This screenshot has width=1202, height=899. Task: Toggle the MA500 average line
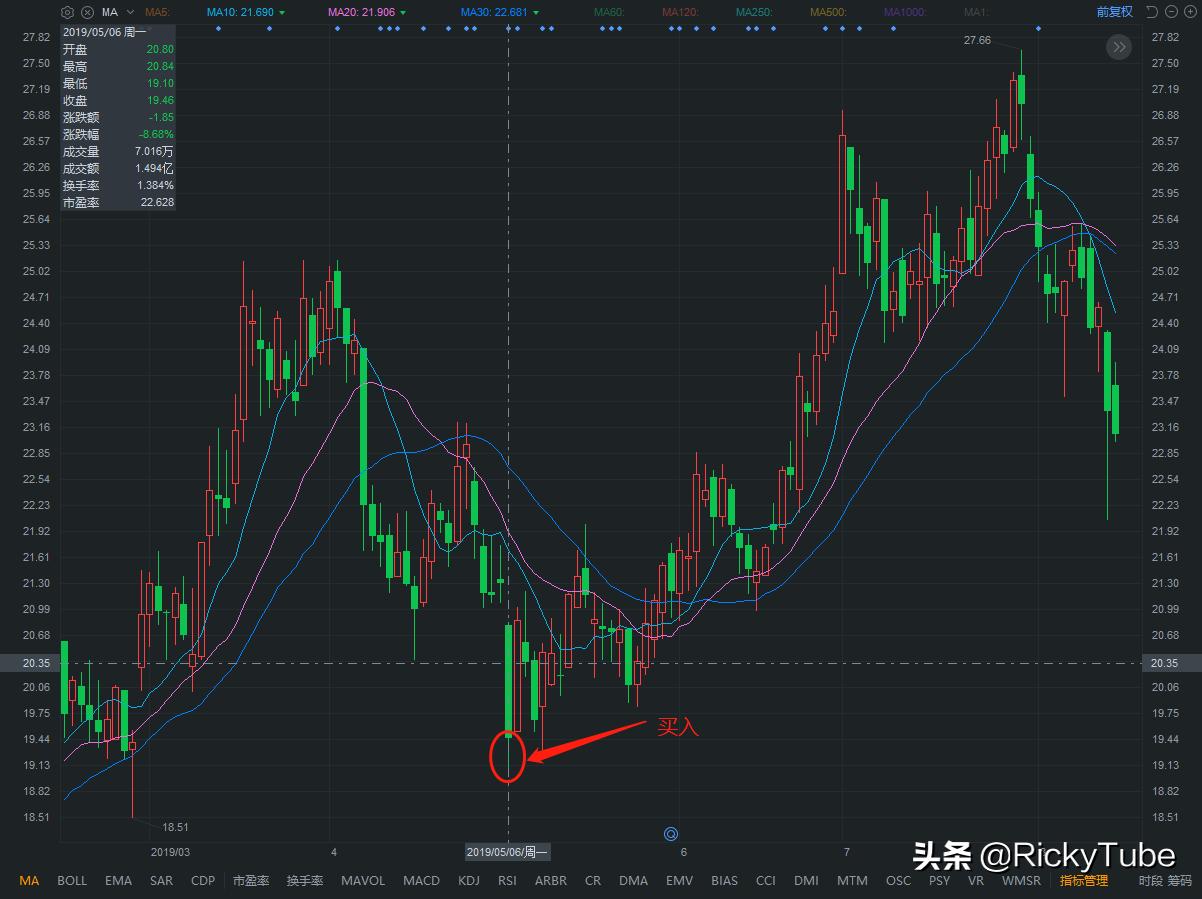[828, 12]
